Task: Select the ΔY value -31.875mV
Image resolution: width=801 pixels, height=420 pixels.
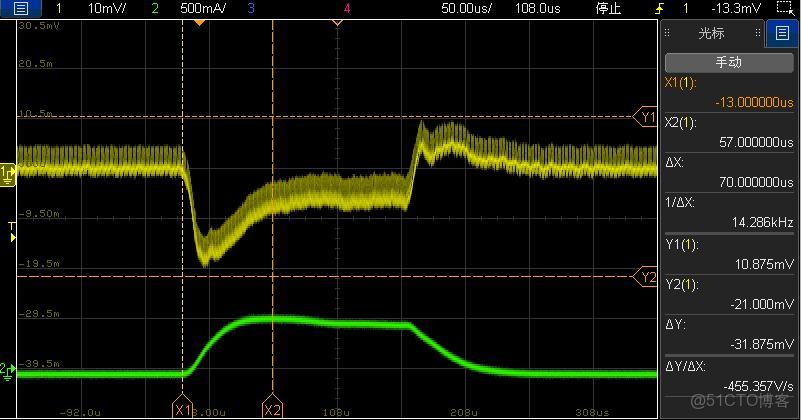Action: tap(762, 344)
